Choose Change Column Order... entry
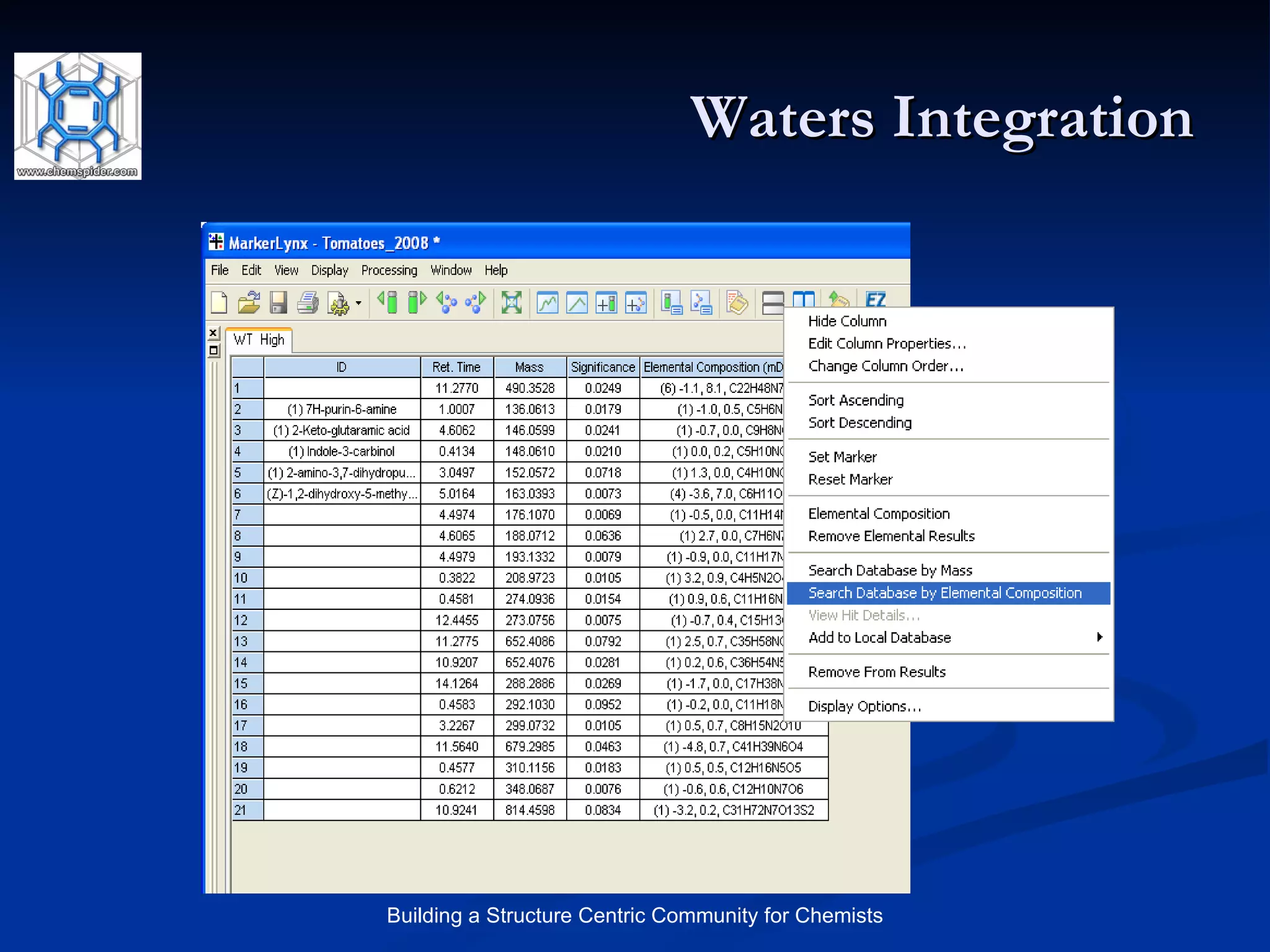1270x952 pixels. 886,366
